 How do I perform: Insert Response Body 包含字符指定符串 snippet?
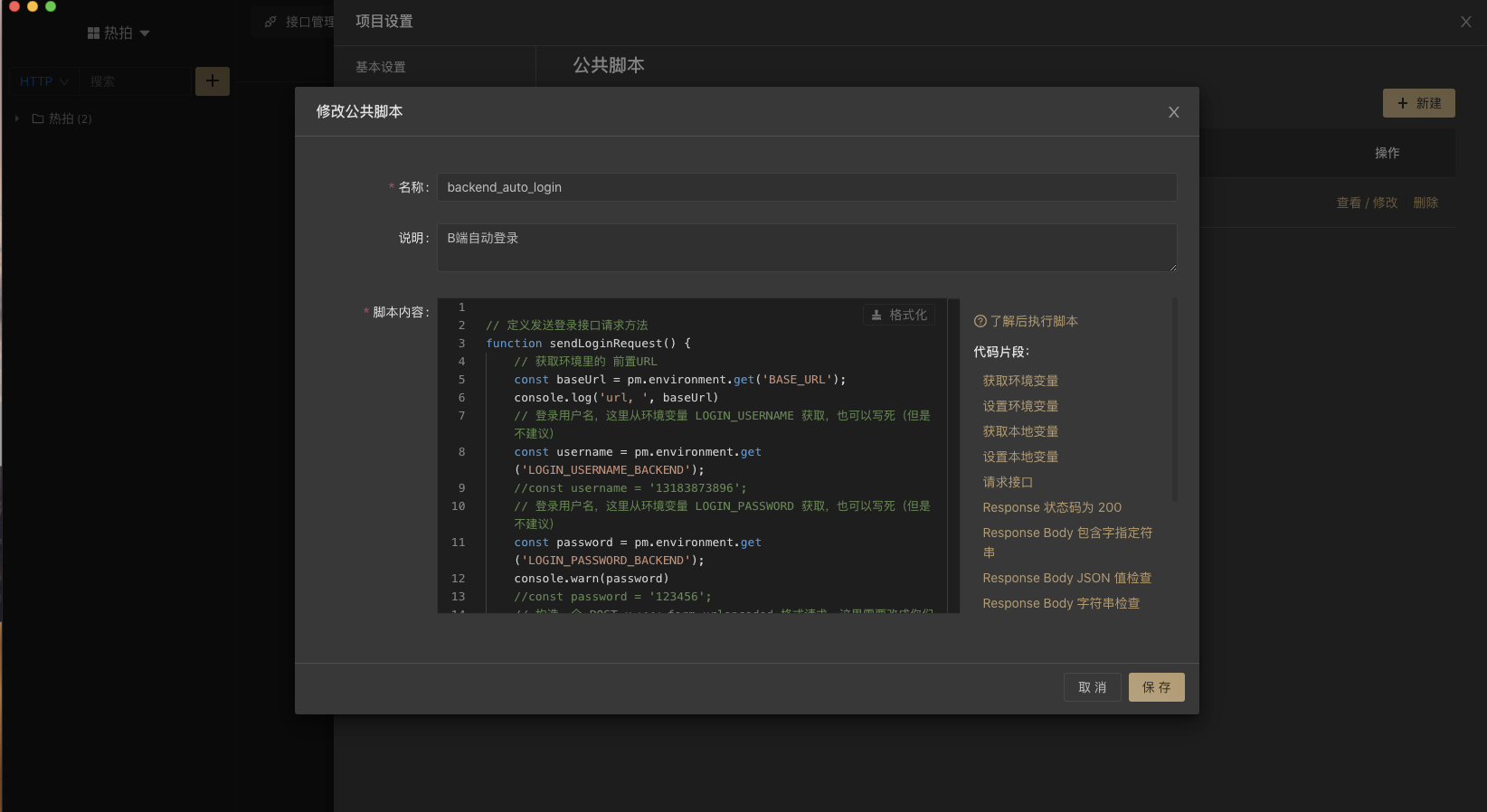click(1067, 543)
